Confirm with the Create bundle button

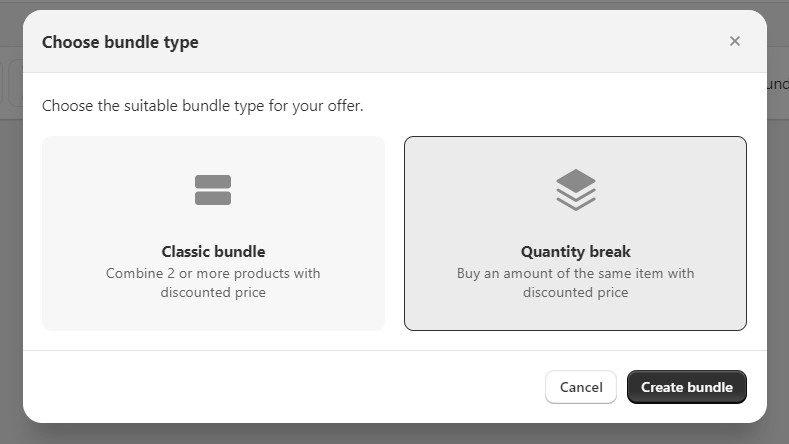686,387
